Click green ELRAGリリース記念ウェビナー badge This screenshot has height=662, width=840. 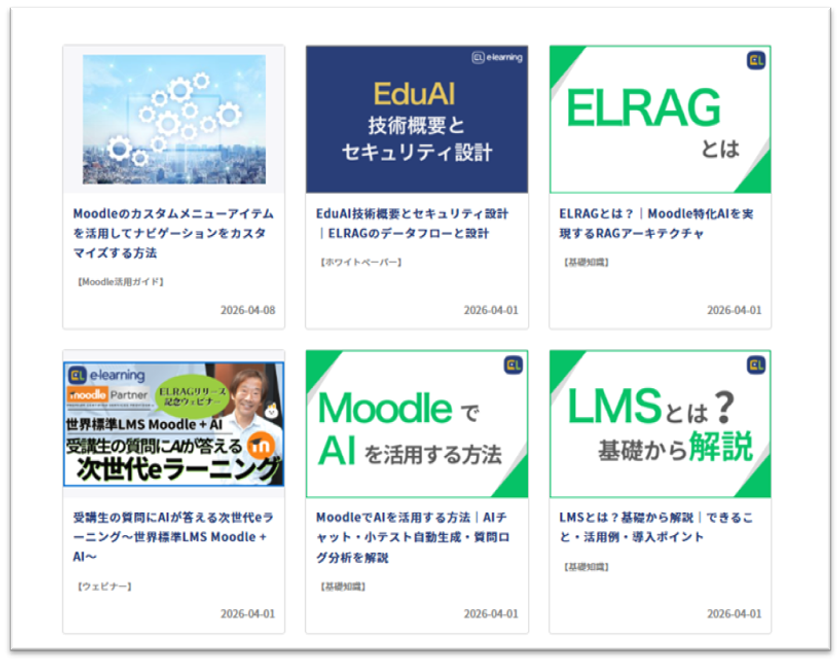pyautogui.click(x=192, y=396)
